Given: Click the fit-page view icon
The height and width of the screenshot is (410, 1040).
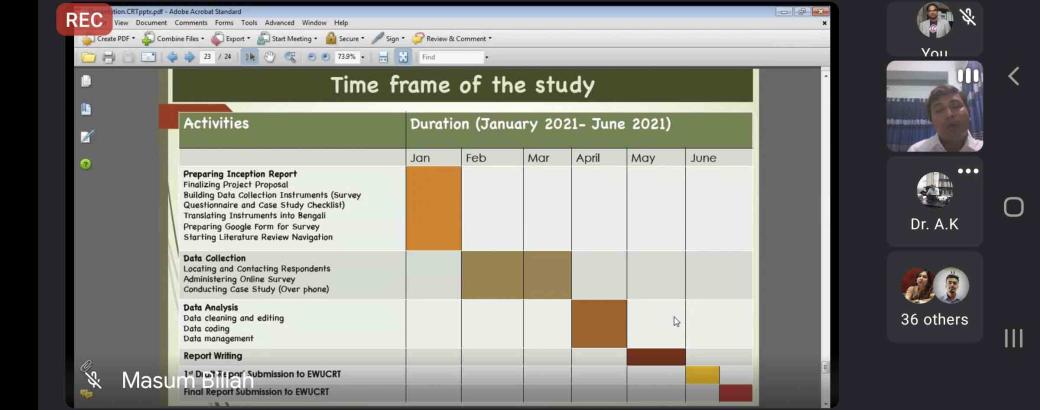Looking at the screenshot, I should [402, 58].
